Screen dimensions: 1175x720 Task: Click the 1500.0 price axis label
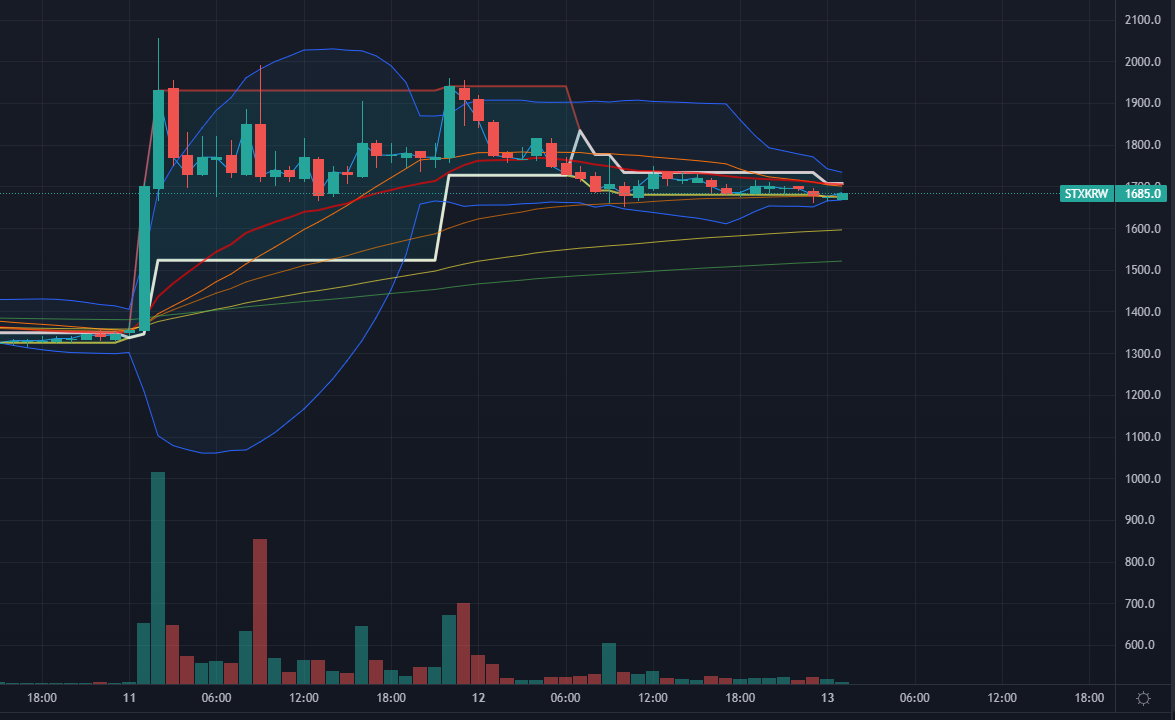click(x=1142, y=270)
